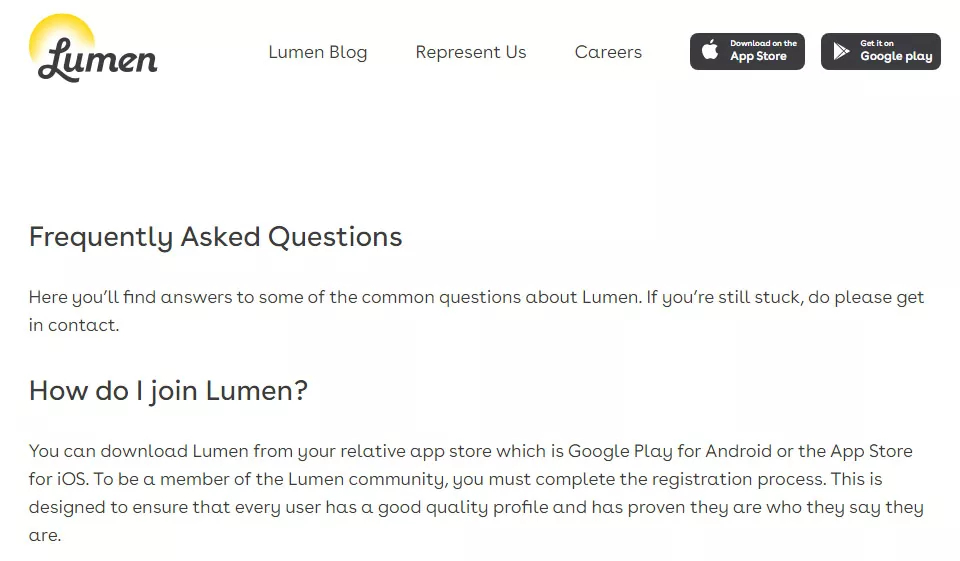The width and height of the screenshot is (960, 561).
Task: Click the Lumen wordmark text in the header
Action: coord(98,59)
